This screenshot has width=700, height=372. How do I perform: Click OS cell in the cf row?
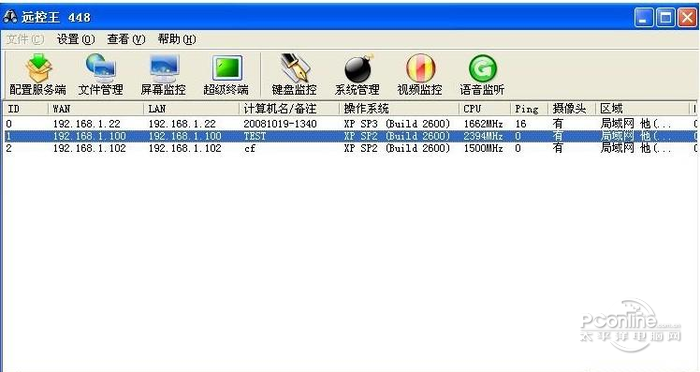[x=397, y=148]
